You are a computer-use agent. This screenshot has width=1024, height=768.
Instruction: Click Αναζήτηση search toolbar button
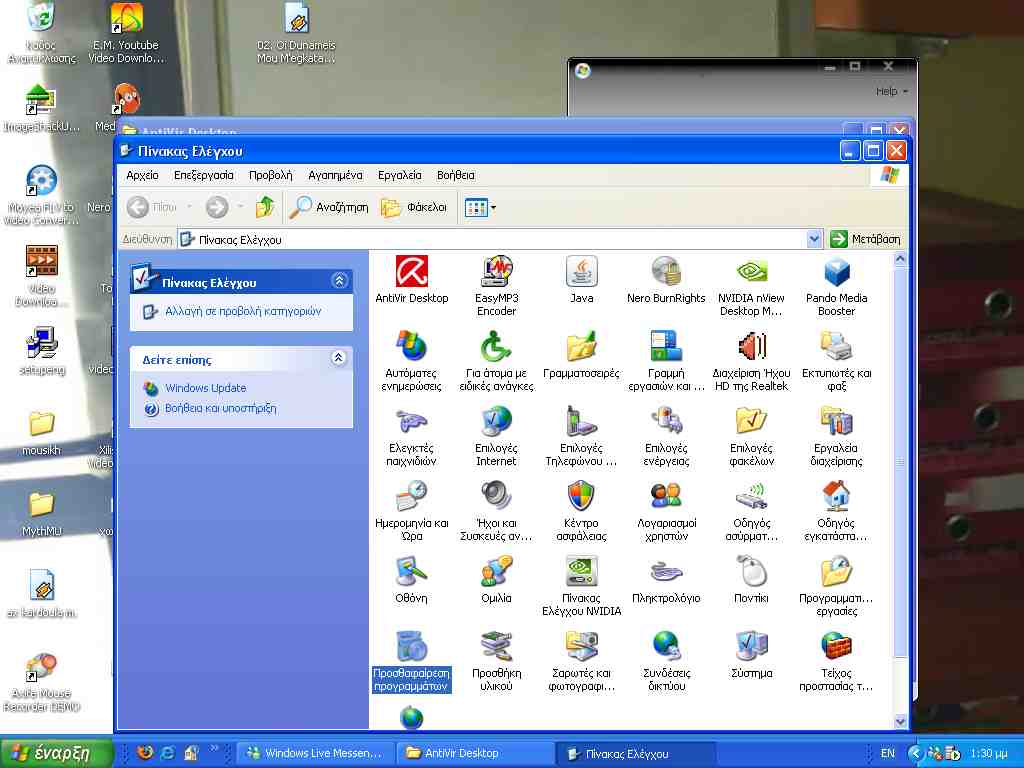329,207
